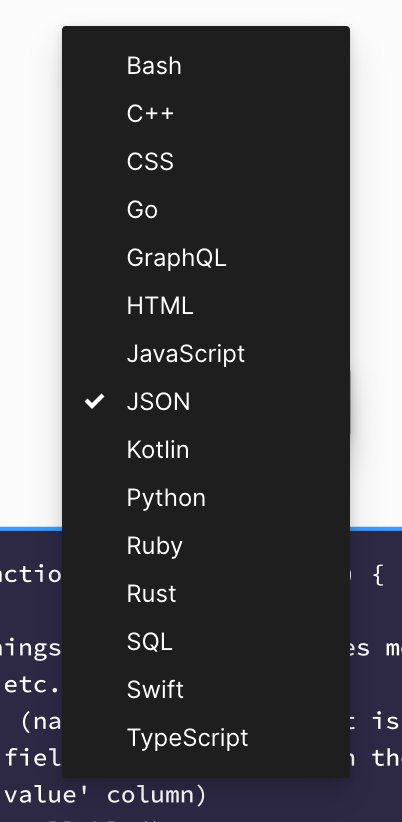Select Bash from the language list
The height and width of the screenshot is (822, 402).
pos(206,66)
